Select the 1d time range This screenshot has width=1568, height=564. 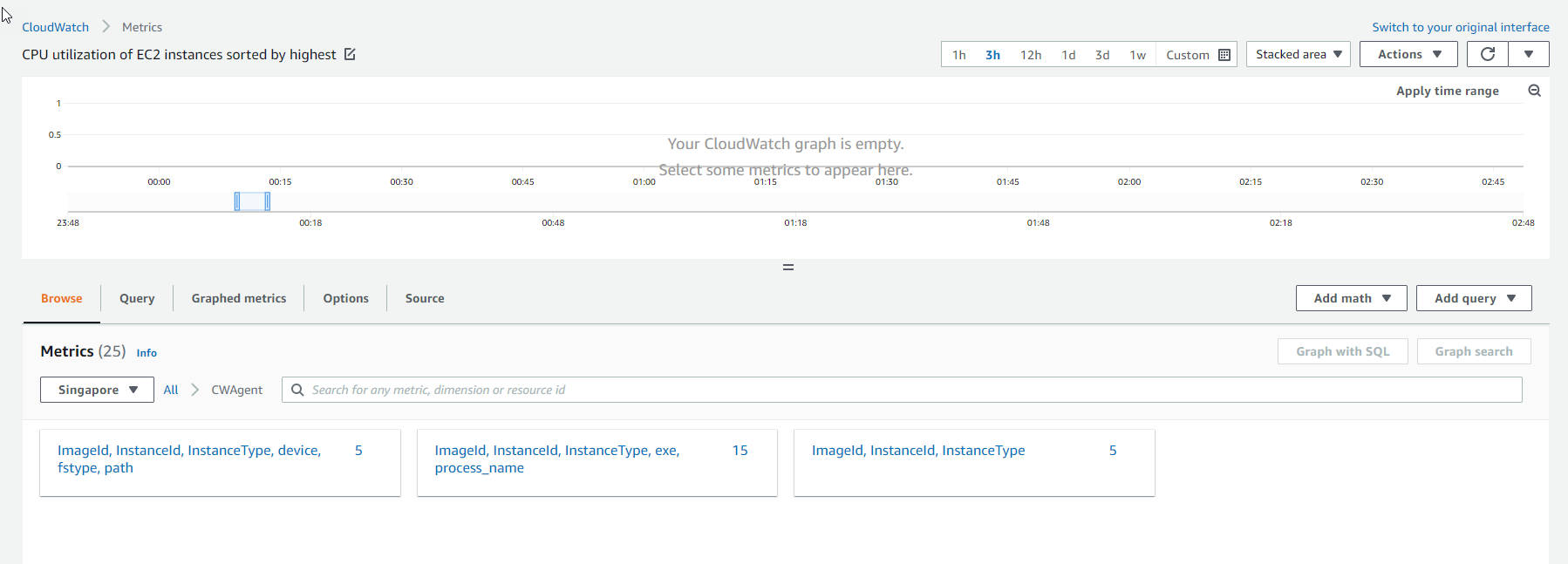point(1068,54)
